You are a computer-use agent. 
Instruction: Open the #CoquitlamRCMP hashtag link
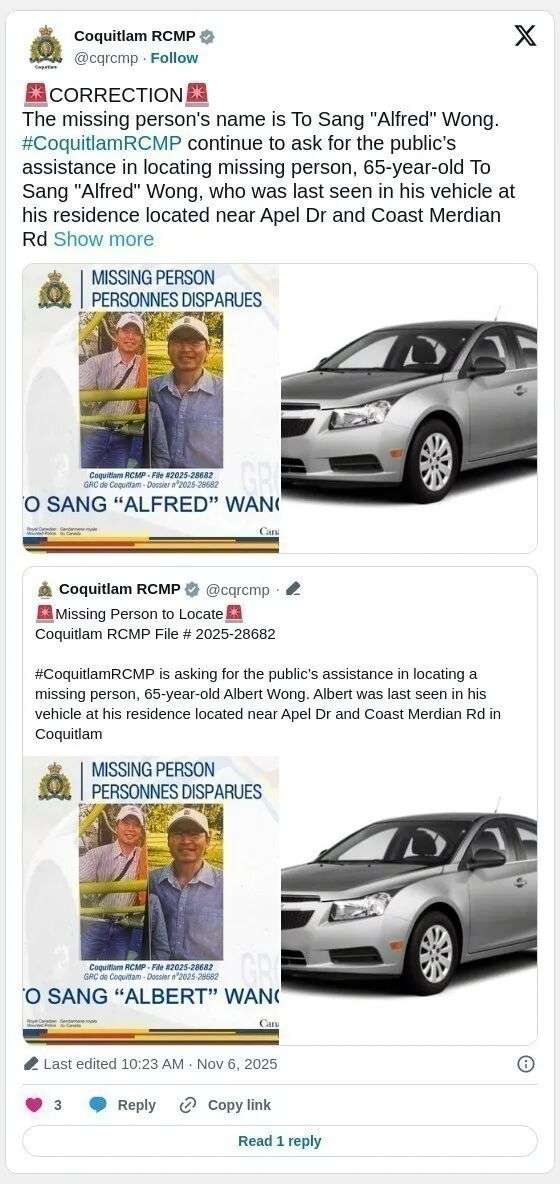102,143
